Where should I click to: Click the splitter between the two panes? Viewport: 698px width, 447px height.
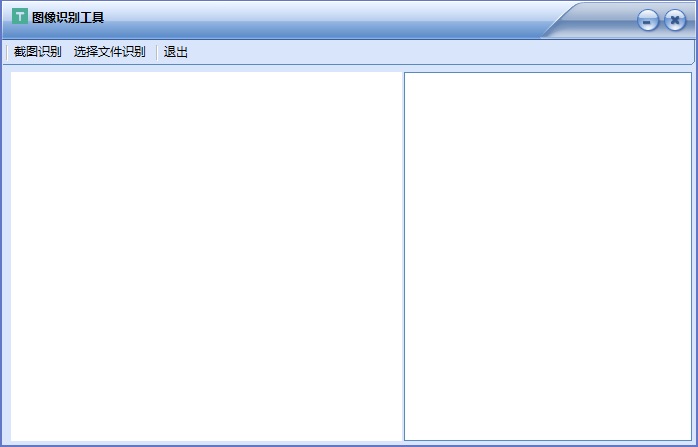click(x=402, y=255)
